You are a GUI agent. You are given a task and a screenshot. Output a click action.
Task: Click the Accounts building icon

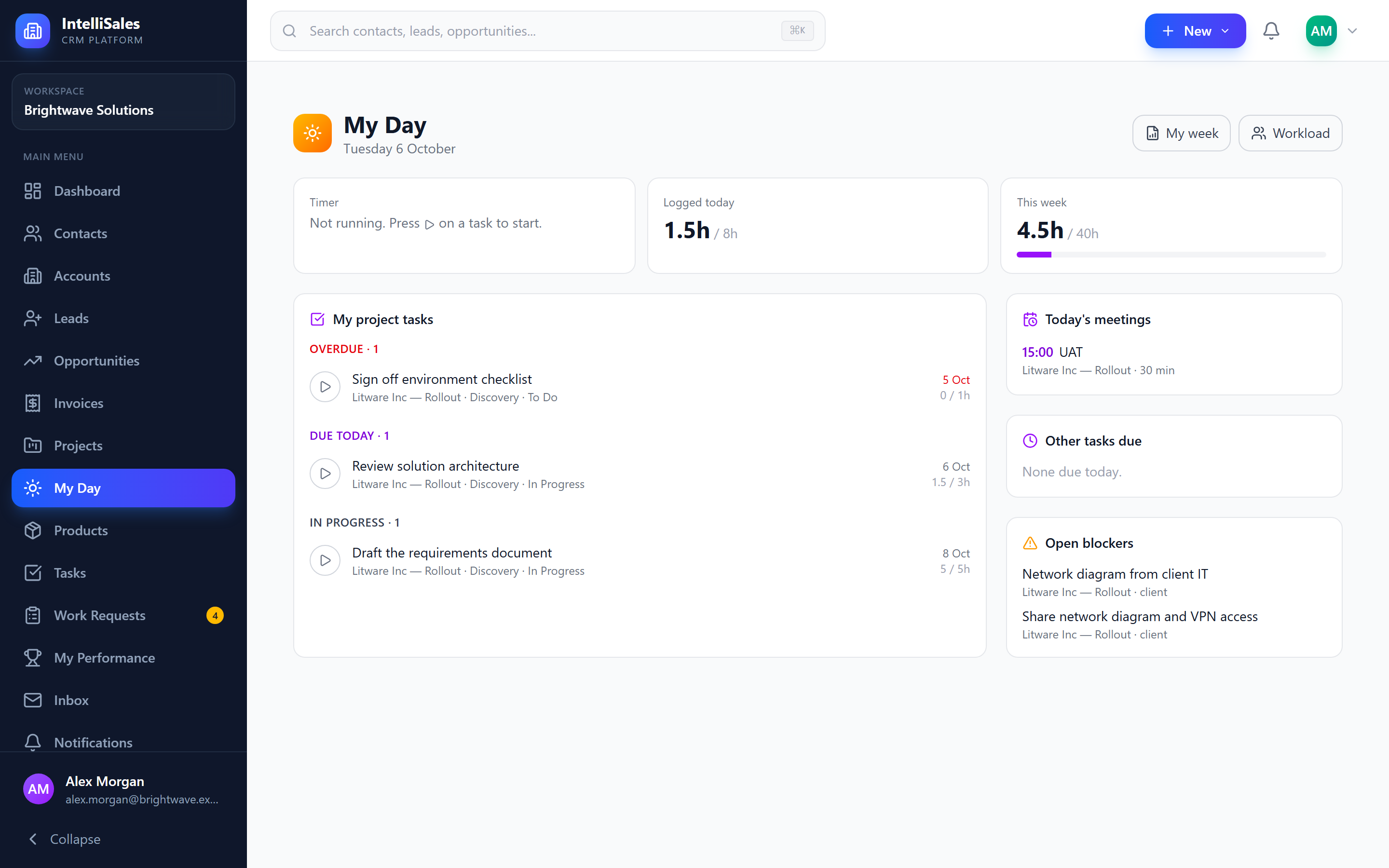[33, 276]
